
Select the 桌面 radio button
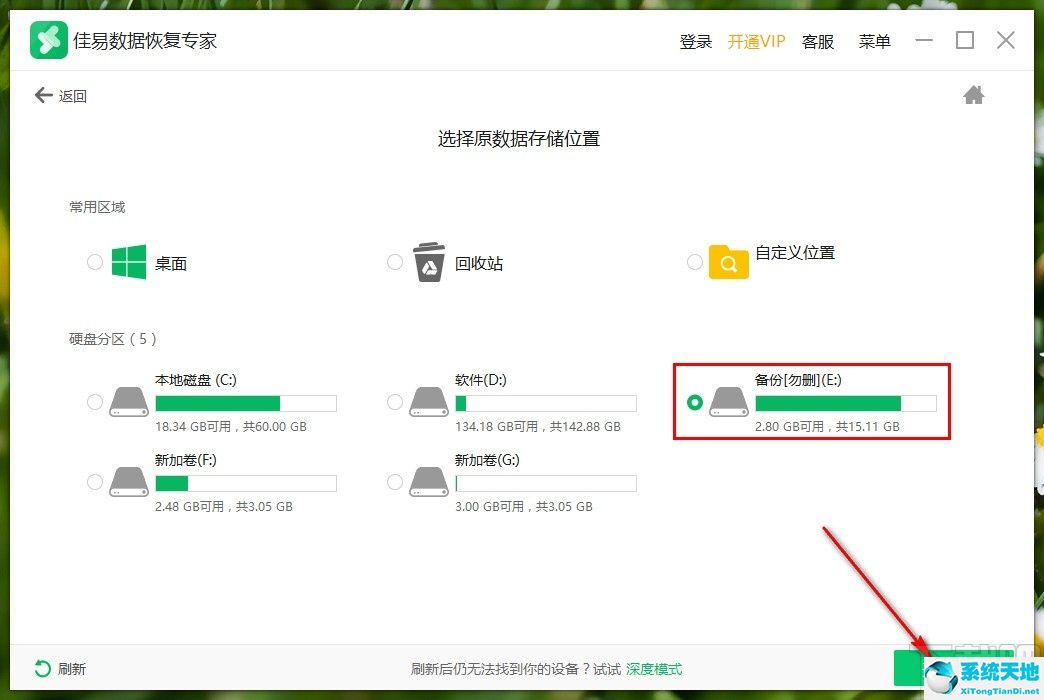94,261
